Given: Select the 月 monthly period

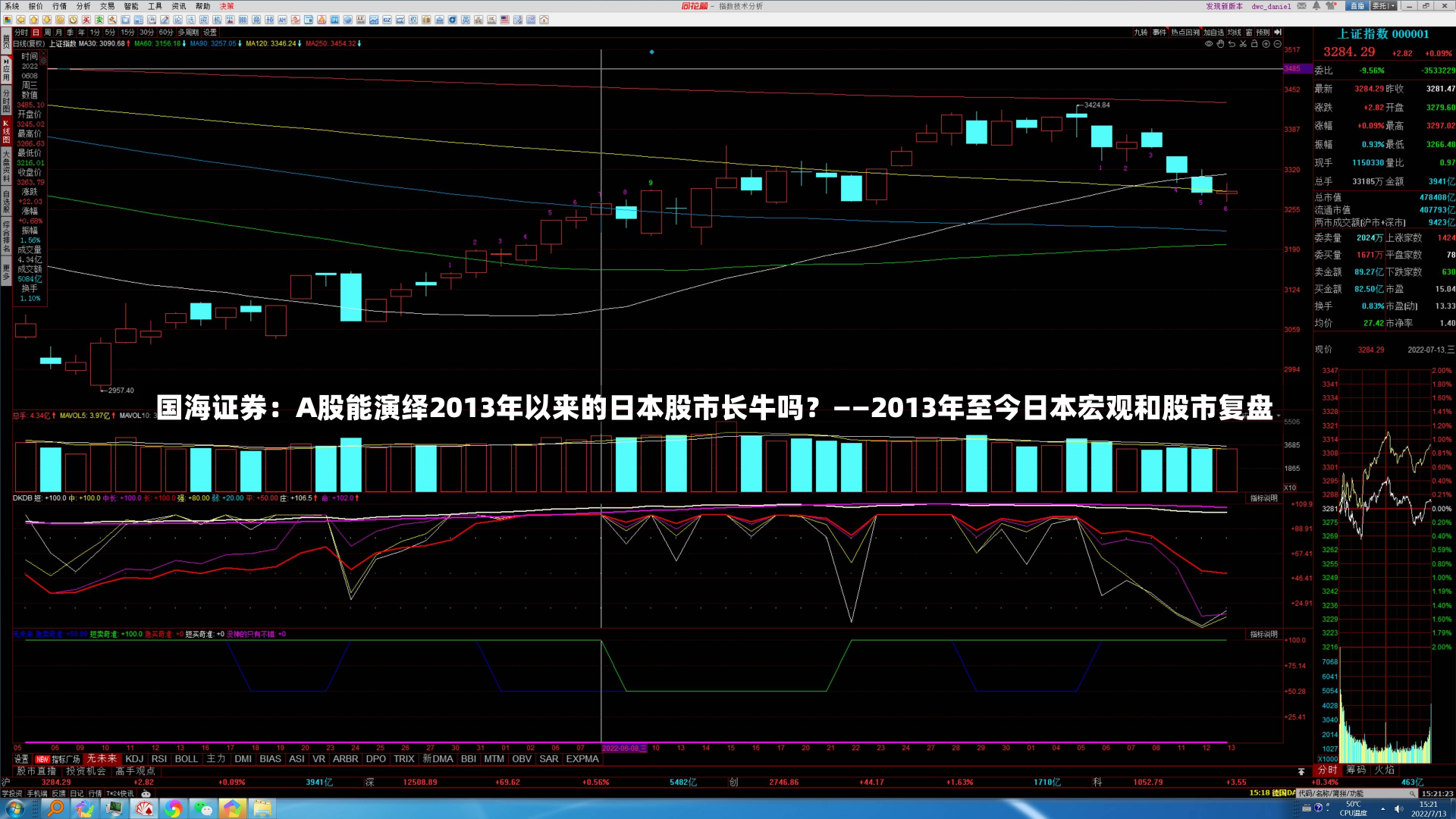Looking at the screenshot, I should point(58,32).
